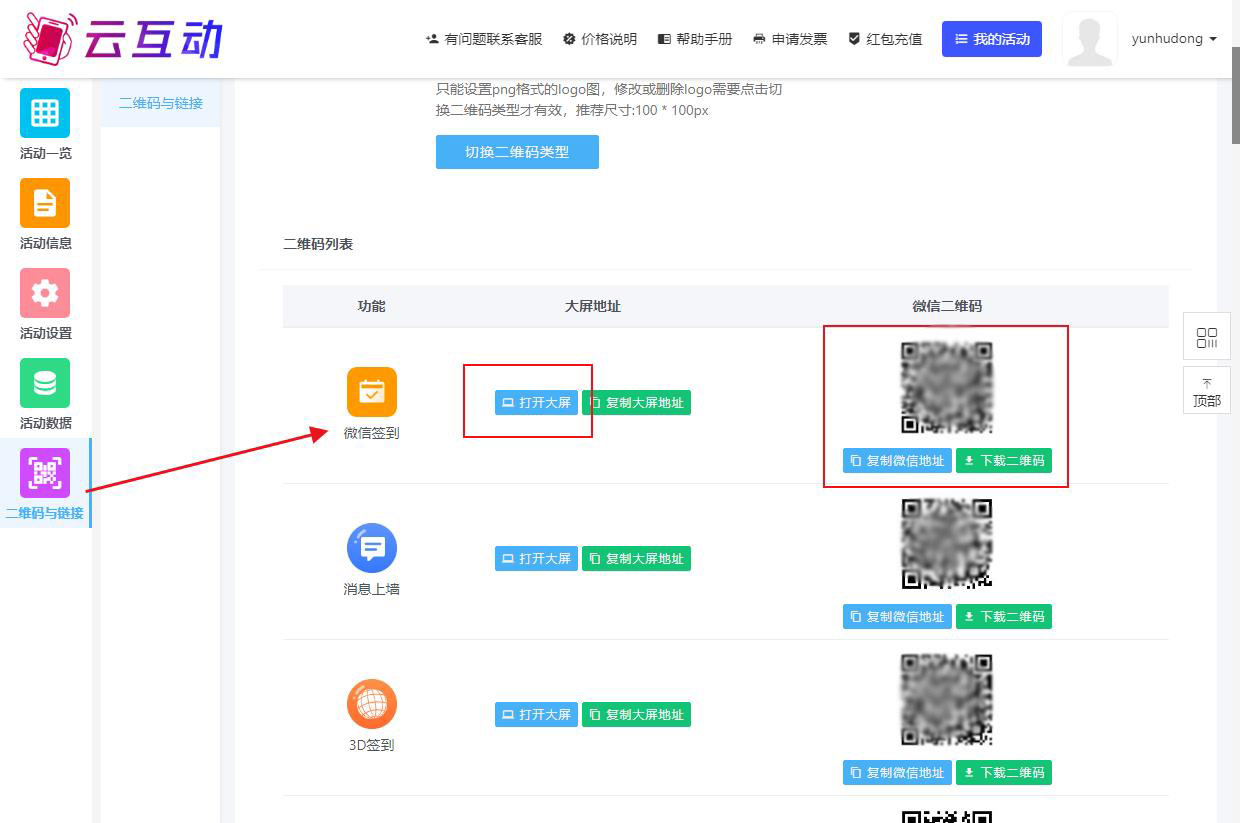
Task: Click 复制大屏地址 for 微信签到
Action: click(x=636, y=403)
